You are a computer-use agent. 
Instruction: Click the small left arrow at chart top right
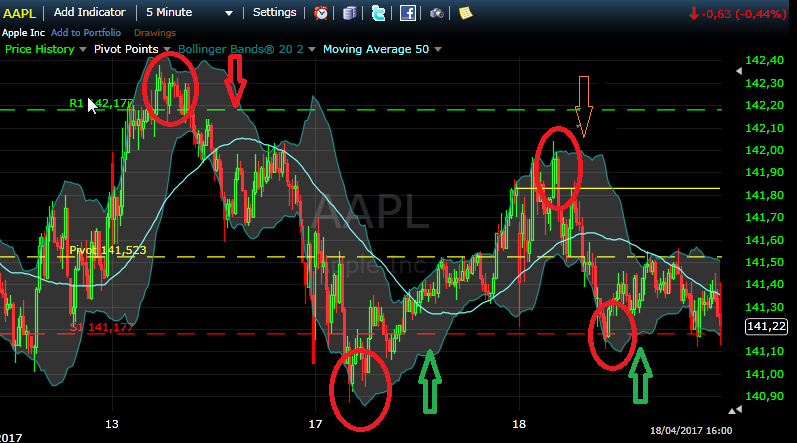click(x=739, y=71)
